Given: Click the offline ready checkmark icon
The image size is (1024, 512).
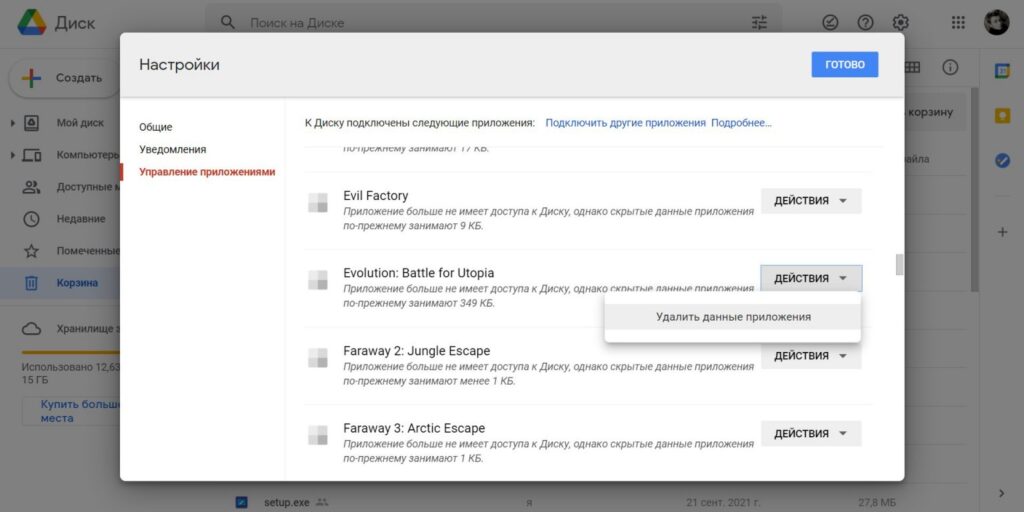Looking at the screenshot, I should (830, 23).
